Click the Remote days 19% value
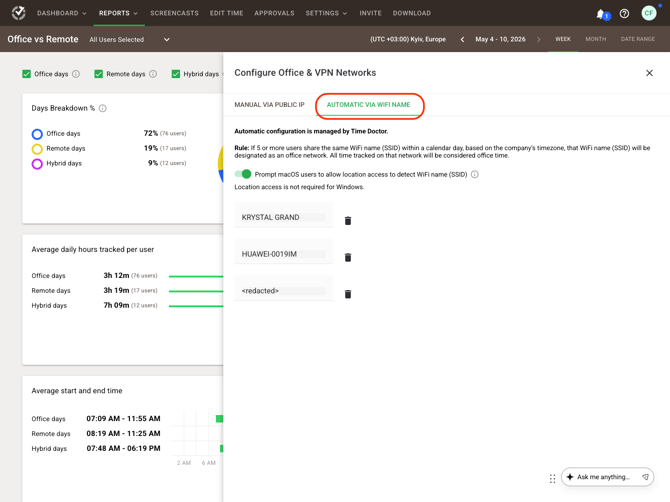The image size is (670, 502). [151, 148]
